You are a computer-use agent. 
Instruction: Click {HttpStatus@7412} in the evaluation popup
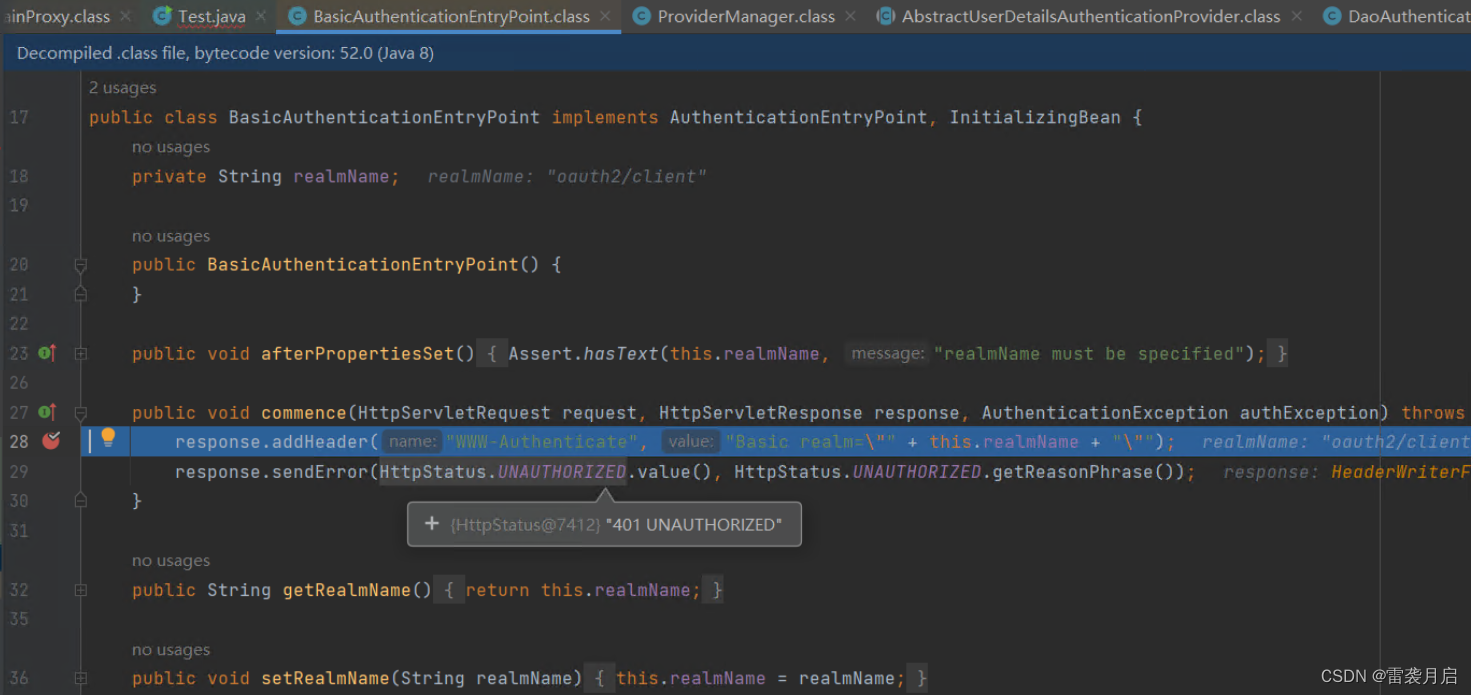(x=526, y=524)
